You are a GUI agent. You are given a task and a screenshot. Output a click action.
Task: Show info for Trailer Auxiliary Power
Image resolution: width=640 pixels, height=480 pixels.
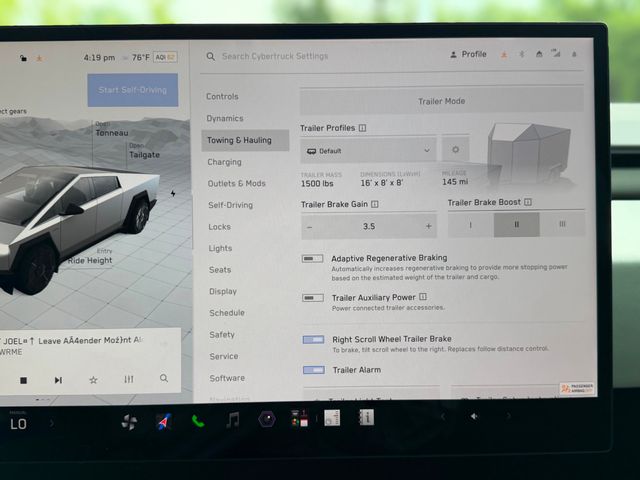[423, 297]
